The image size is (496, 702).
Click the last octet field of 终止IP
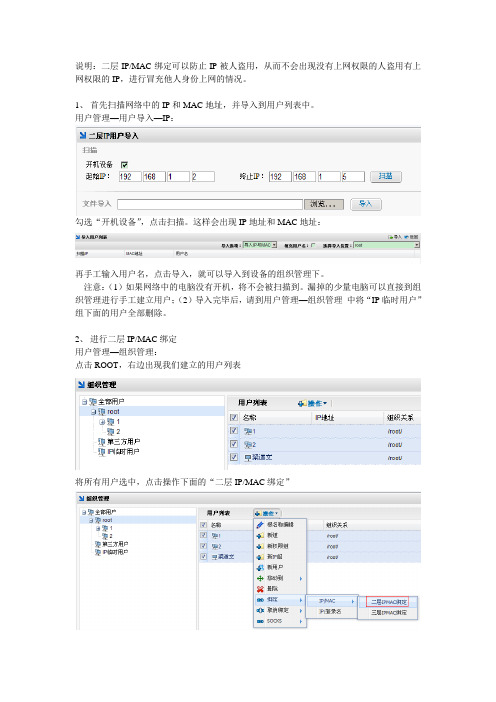click(353, 176)
